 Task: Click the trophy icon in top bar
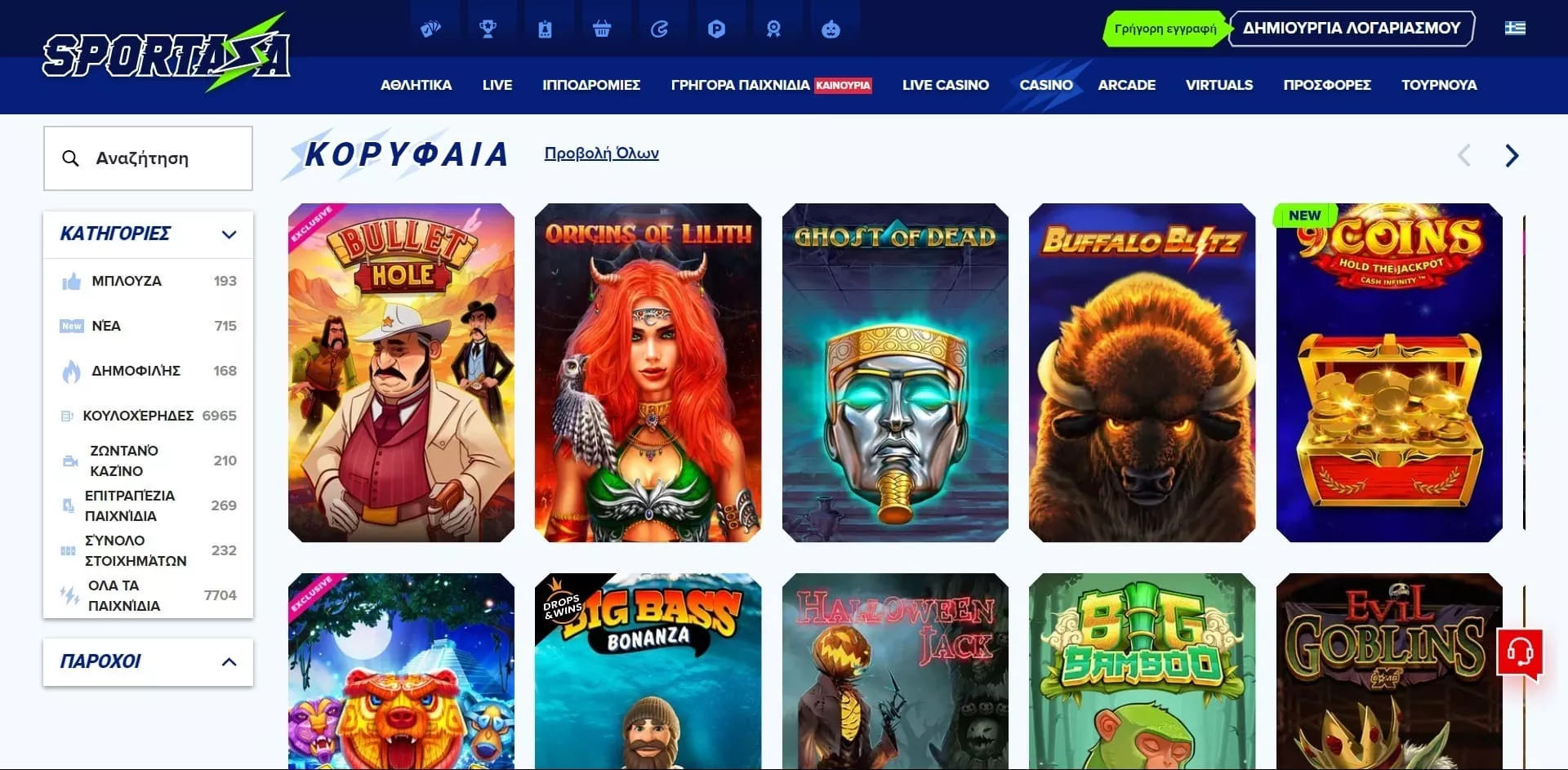point(488,29)
